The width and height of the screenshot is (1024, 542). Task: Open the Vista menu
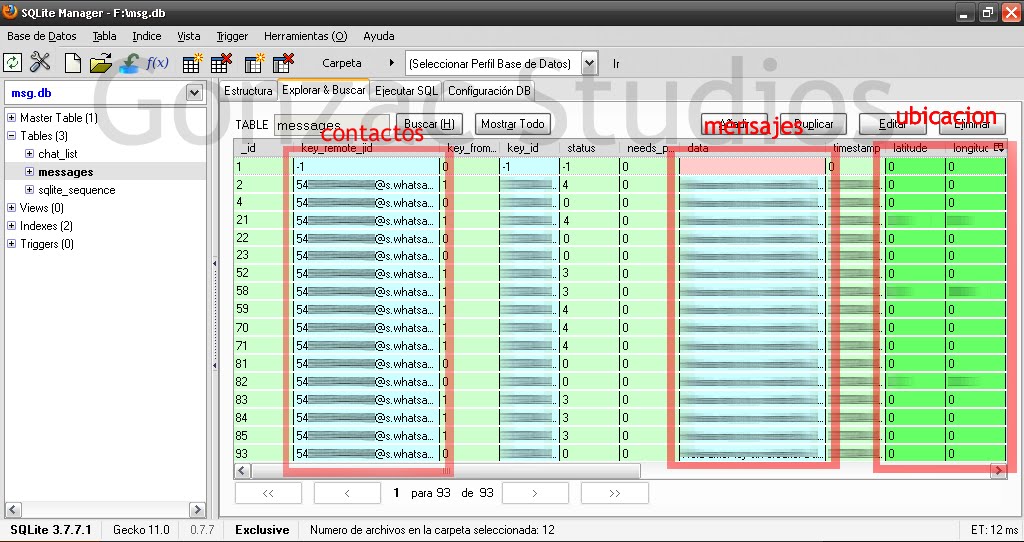(x=189, y=36)
